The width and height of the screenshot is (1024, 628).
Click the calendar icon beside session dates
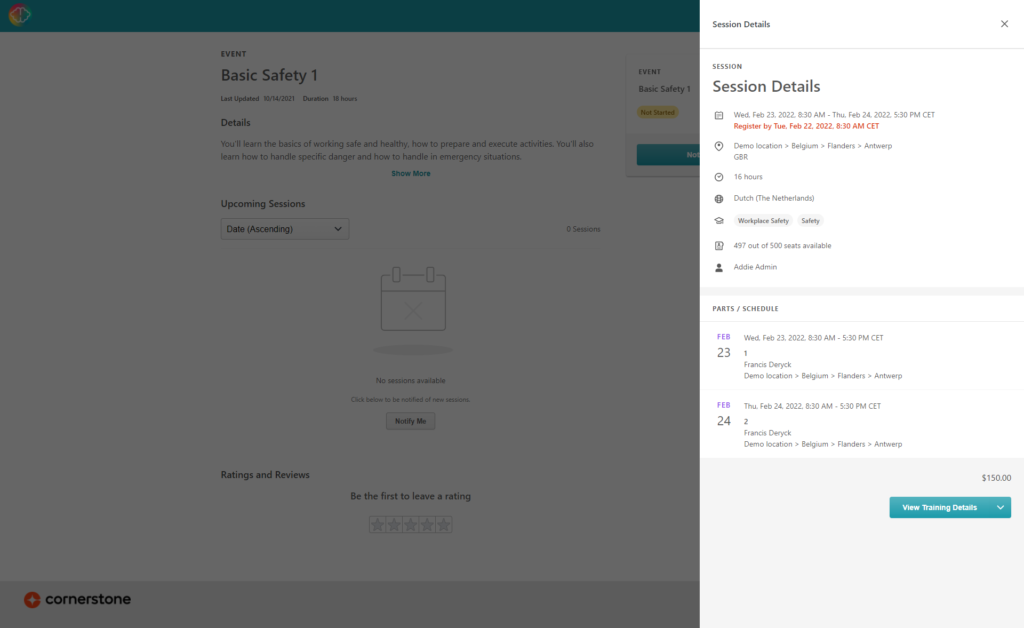click(x=719, y=116)
